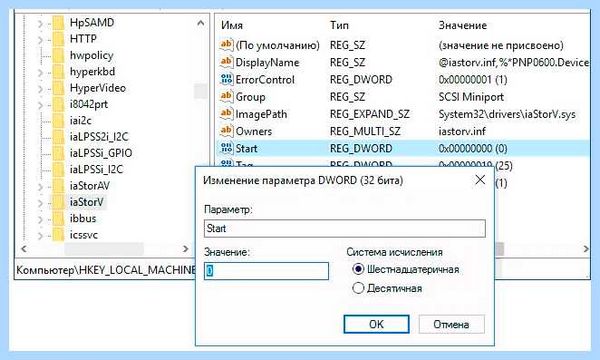The image size is (600, 360).
Task: Expand the HpSAMD tree node
Action: click(40, 24)
